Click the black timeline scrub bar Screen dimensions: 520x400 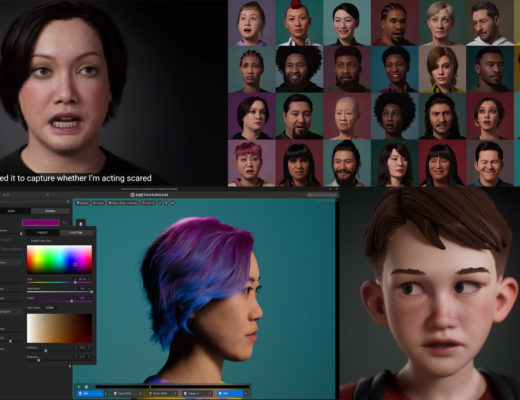tap(173, 387)
